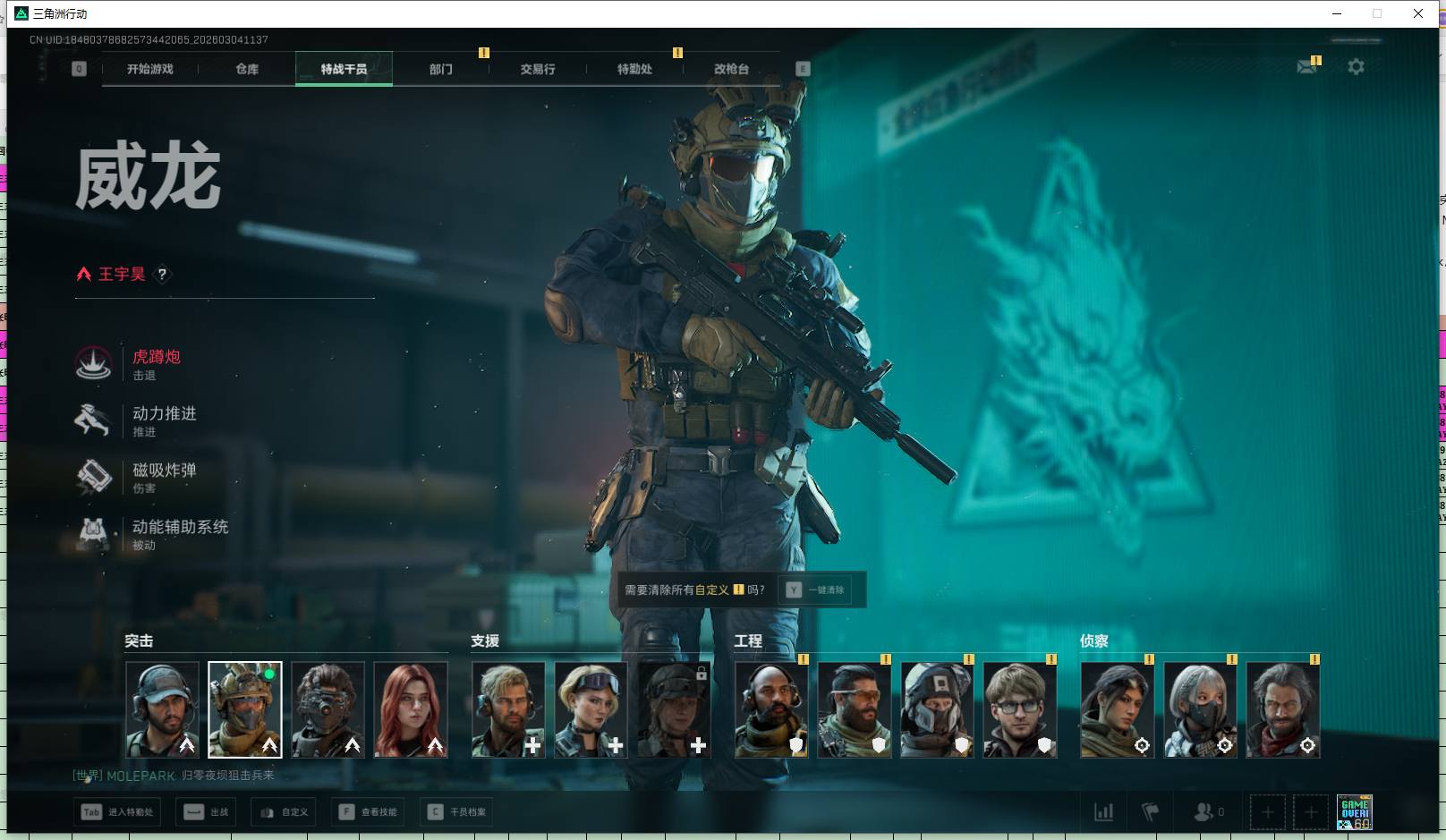Select the 突击 operator with night-vision goggles
The image size is (1446, 840).
coord(327,710)
